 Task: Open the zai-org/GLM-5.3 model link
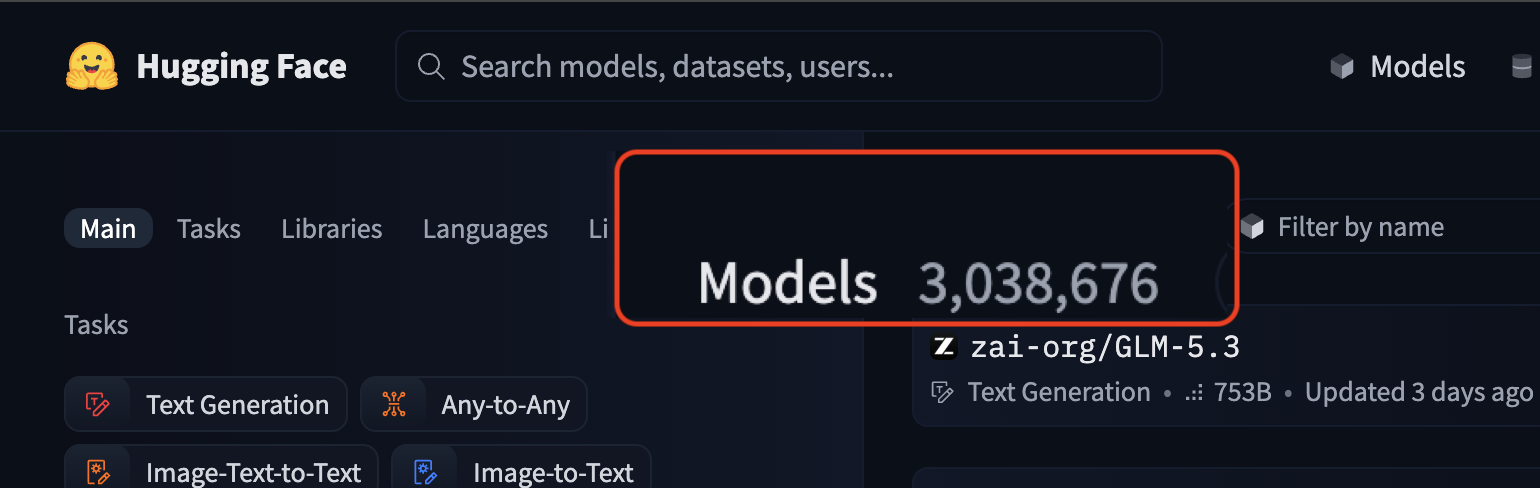point(1105,347)
